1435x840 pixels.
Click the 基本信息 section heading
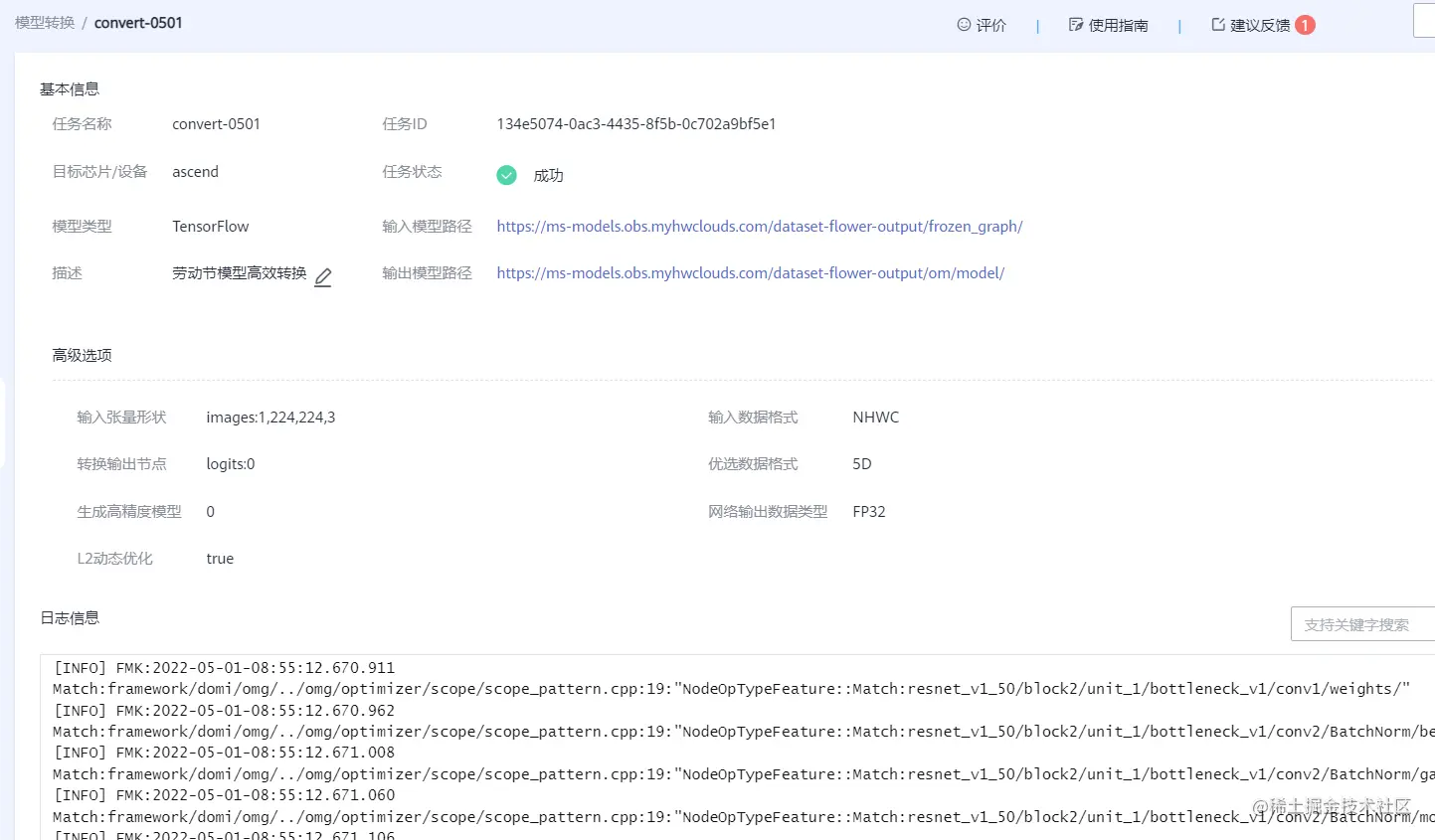coord(70,89)
